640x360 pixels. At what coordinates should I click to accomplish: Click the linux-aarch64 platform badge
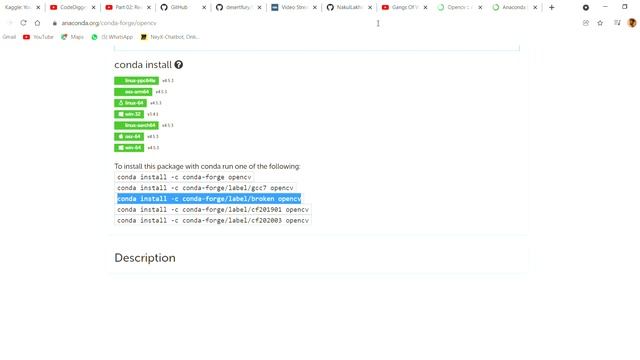(136, 125)
